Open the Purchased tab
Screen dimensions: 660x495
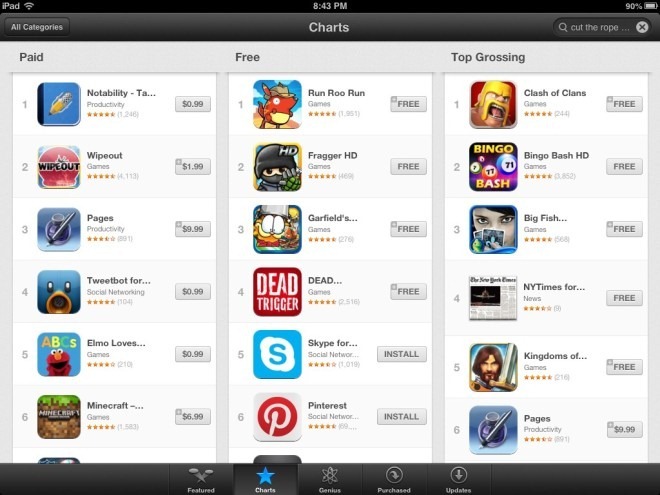[394, 480]
